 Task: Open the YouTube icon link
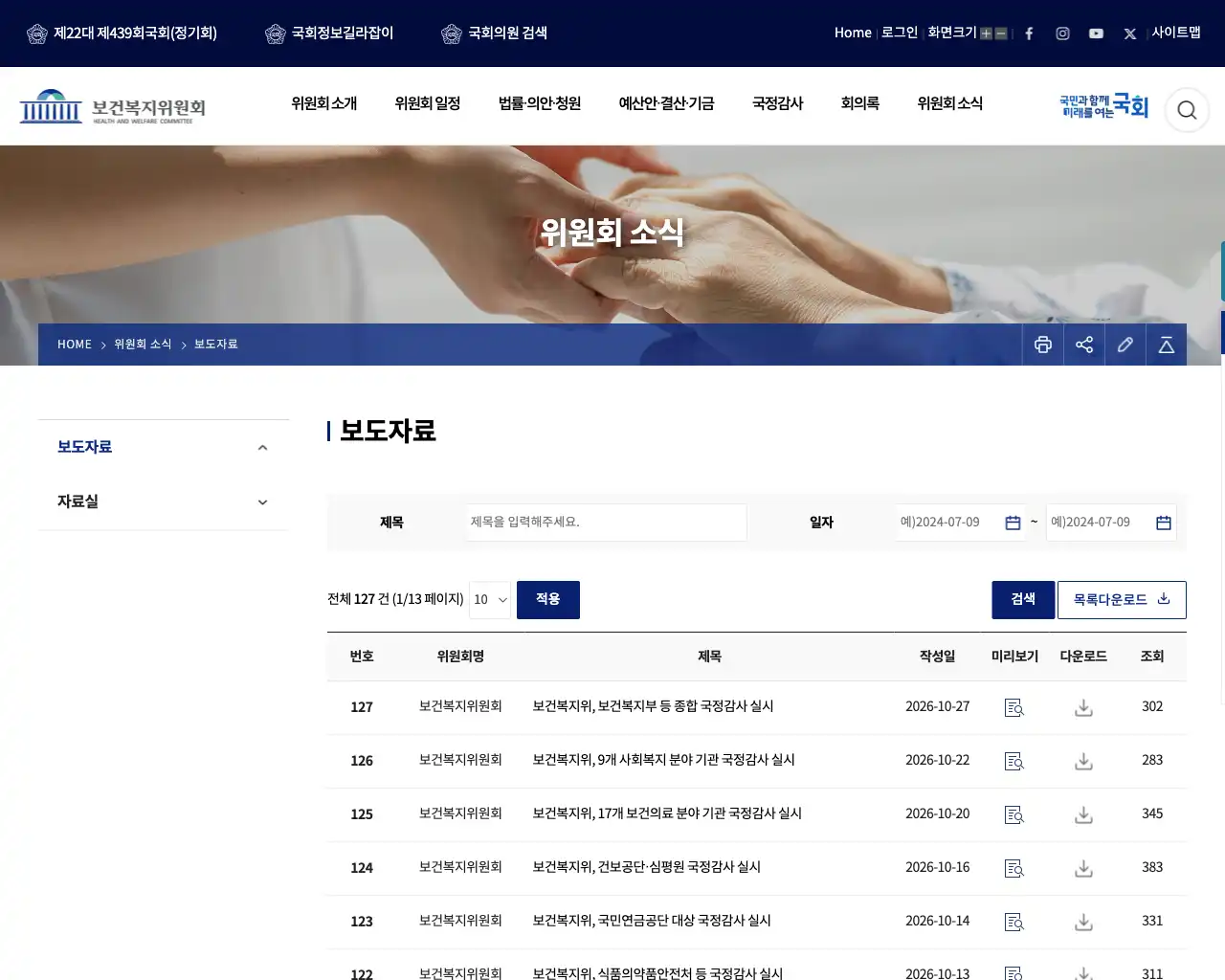click(1096, 33)
